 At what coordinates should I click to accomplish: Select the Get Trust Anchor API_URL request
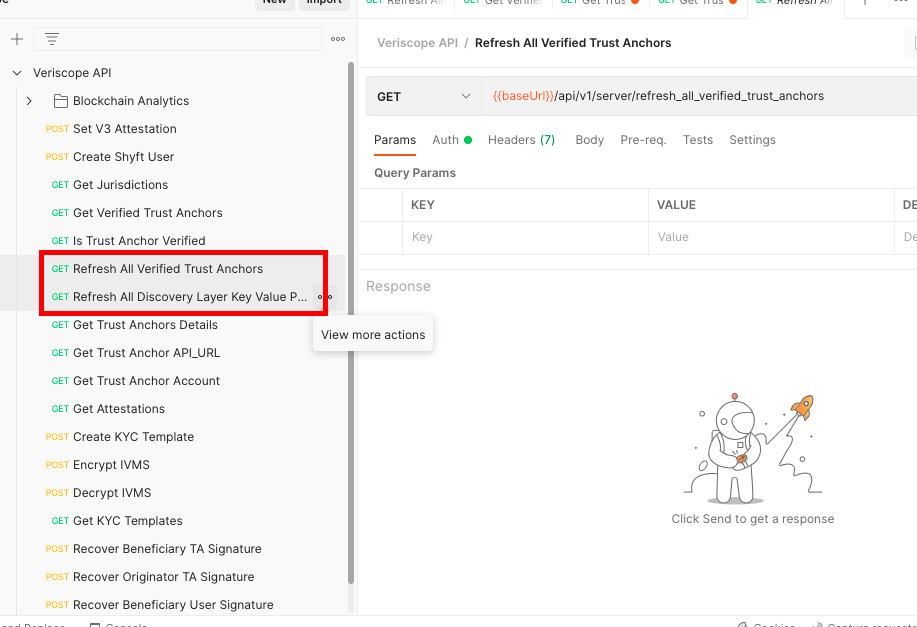[x=146, y=353]
